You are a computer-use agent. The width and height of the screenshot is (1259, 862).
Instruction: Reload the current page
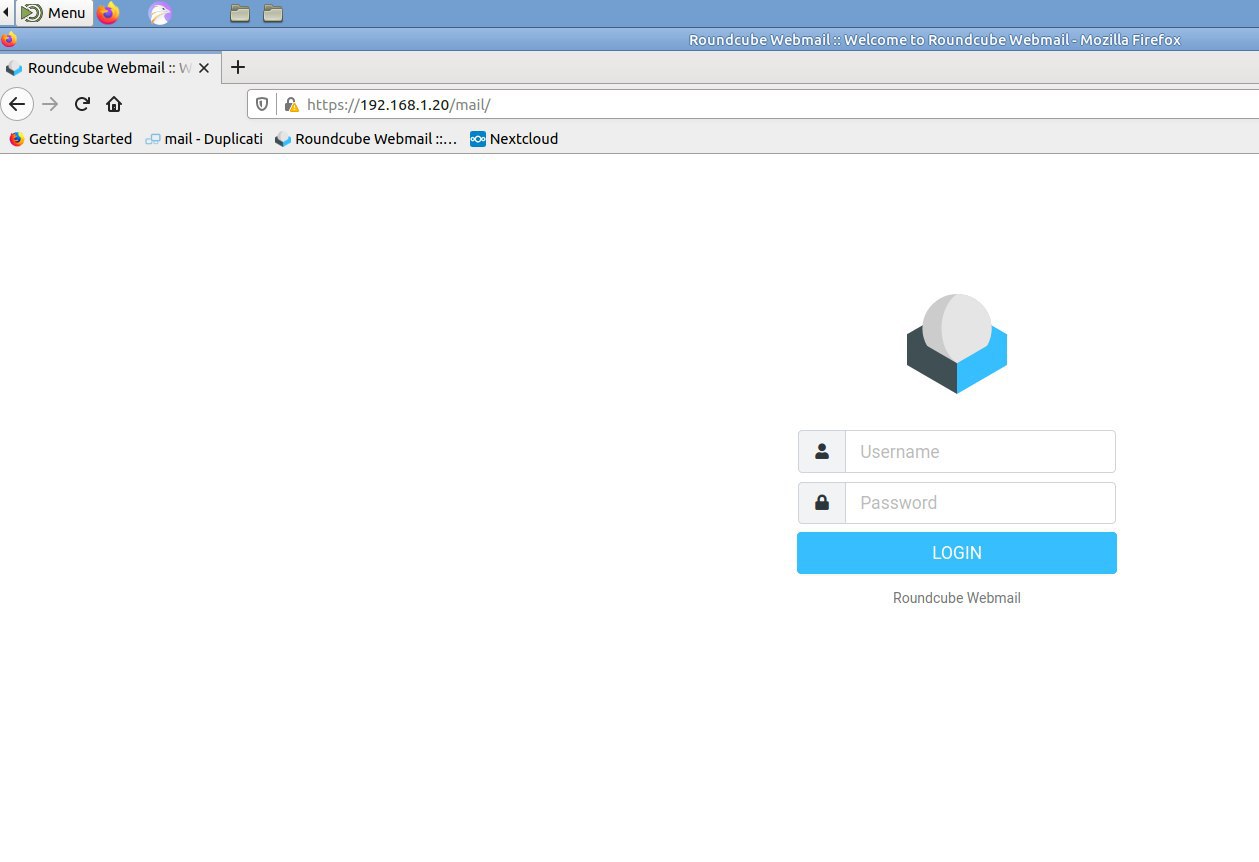tap(83, 104)
